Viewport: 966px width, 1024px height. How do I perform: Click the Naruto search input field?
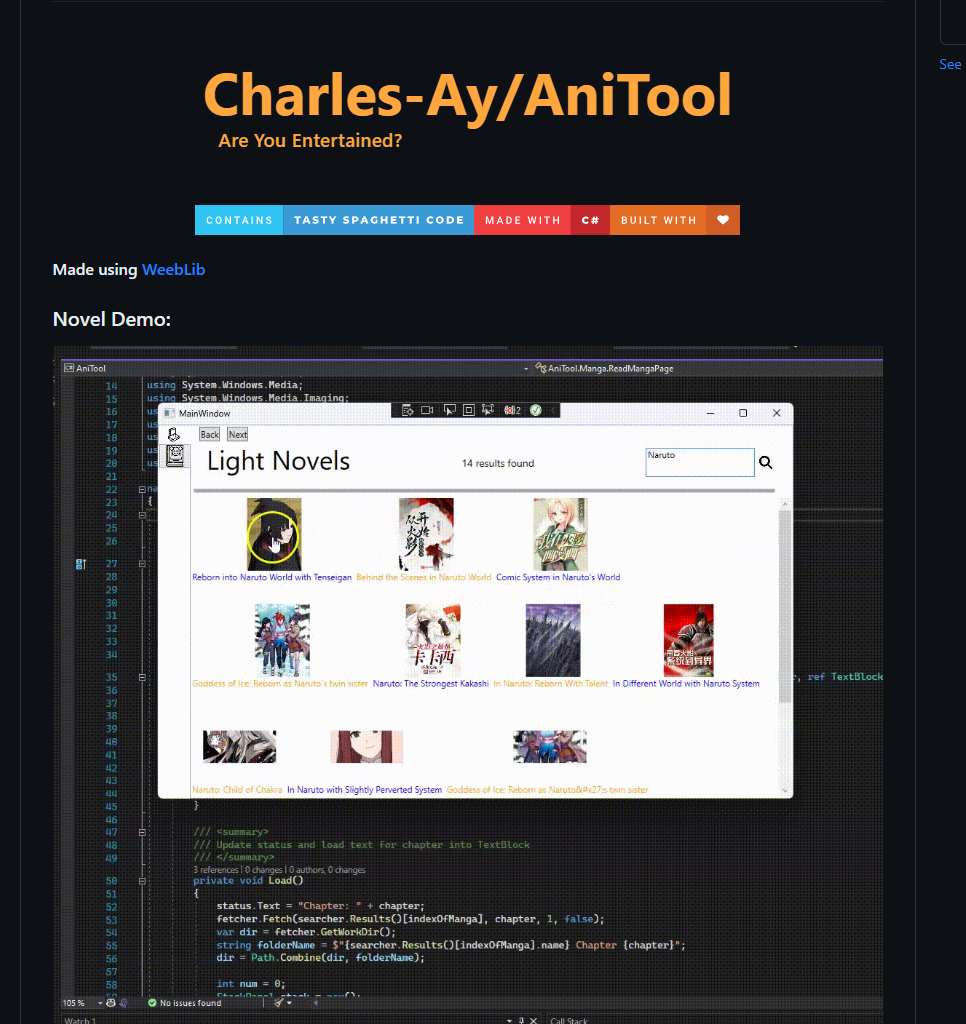click(x=698, y=461)
